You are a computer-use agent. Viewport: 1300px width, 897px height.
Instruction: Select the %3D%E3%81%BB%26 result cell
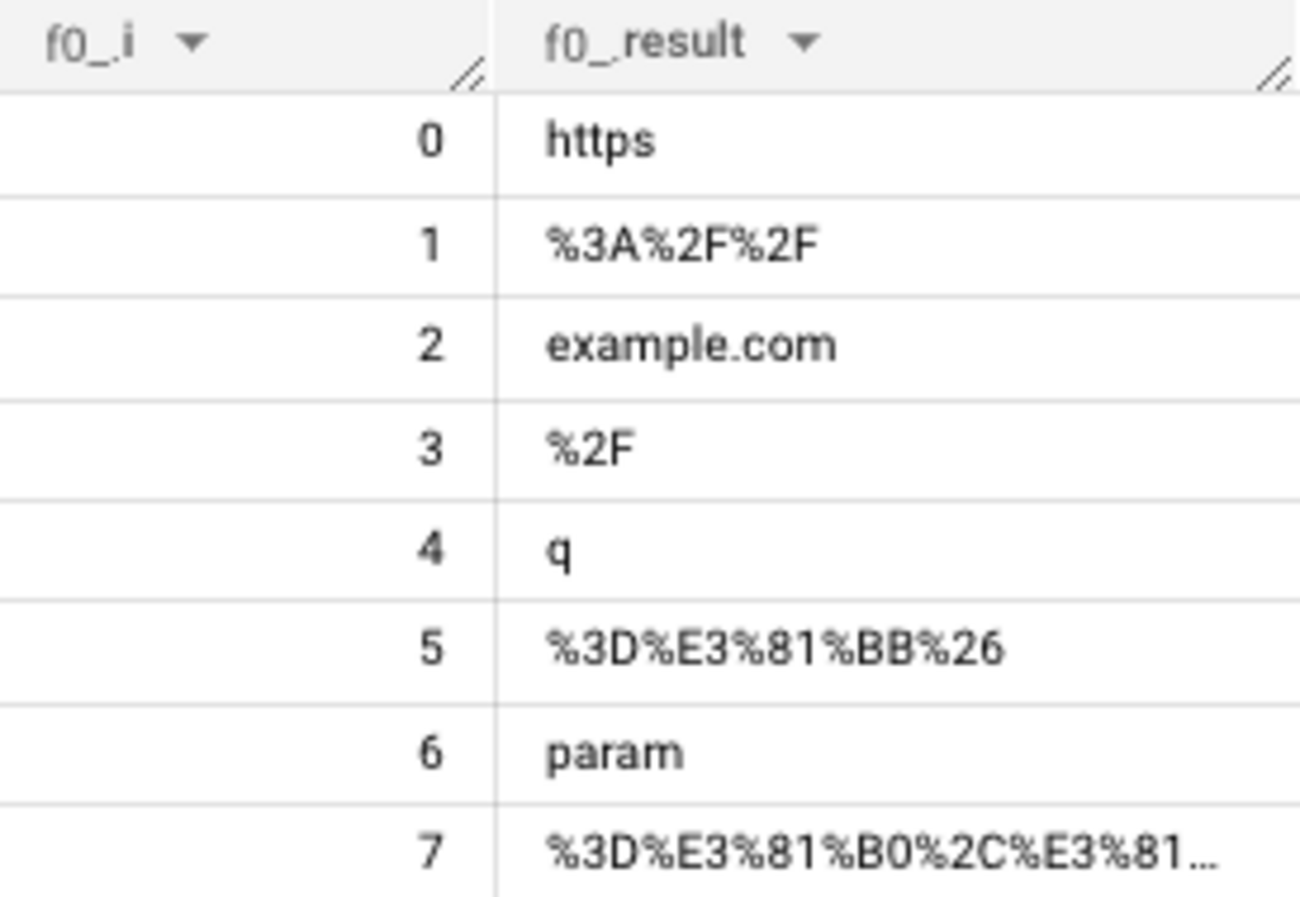click(x=775, y=650)
